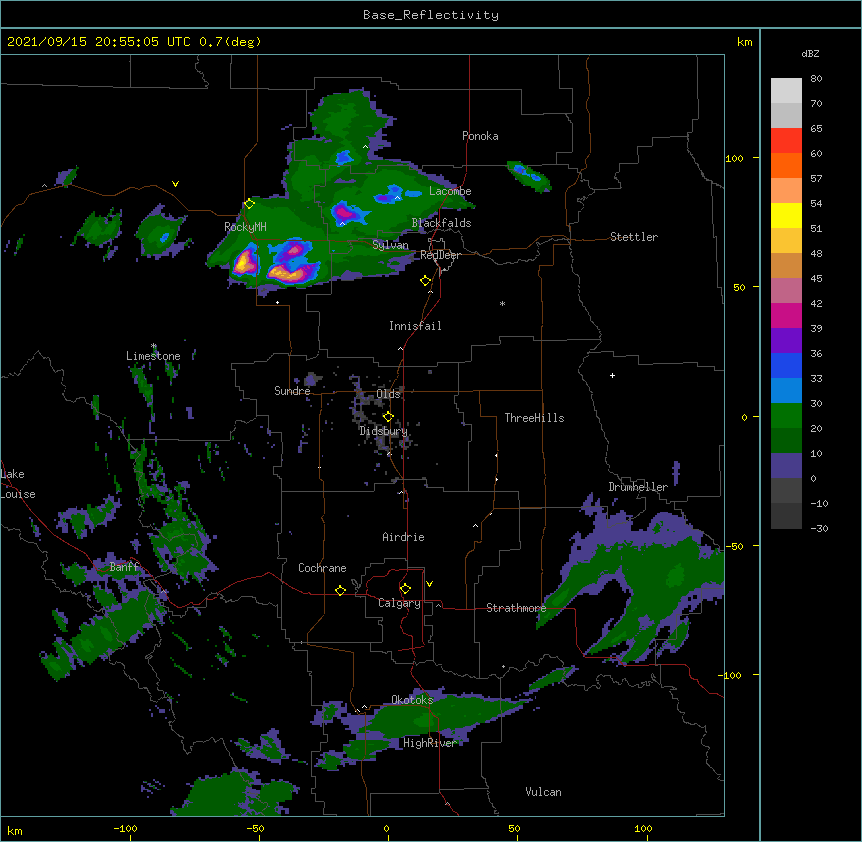Viewport: 862px width, 842px height.
Task: Click the Lacombe city label
Action: (x=450, y=191)
